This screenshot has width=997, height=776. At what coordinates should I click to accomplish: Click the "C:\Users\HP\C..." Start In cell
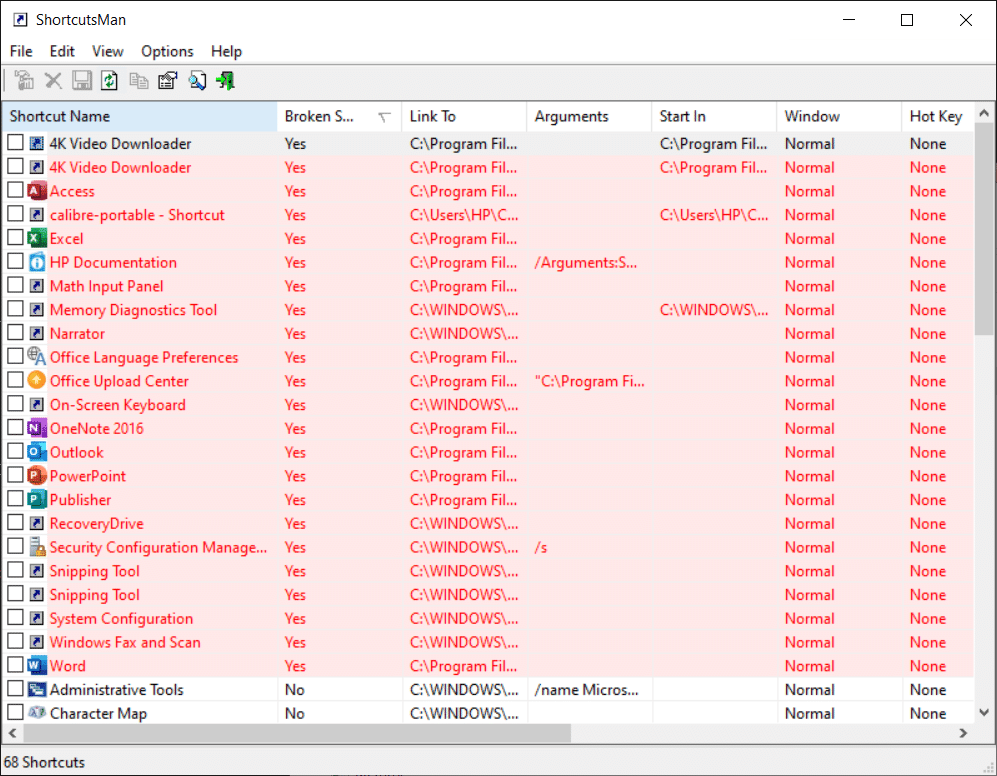click(x=714, y=215)
